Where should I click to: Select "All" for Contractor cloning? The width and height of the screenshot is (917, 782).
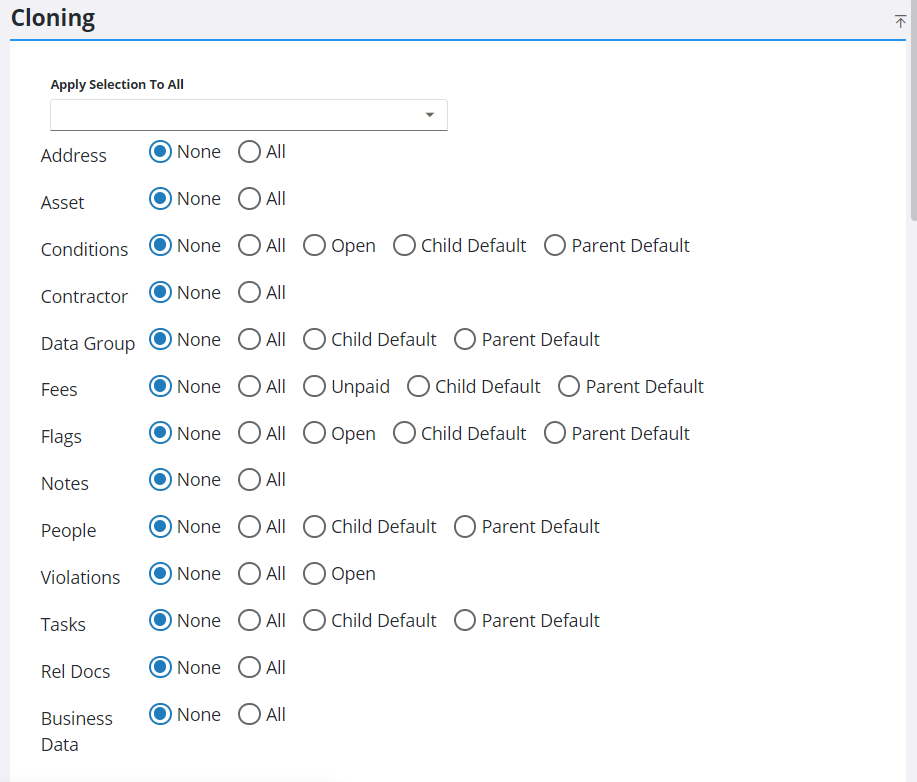tap(249, 293)
